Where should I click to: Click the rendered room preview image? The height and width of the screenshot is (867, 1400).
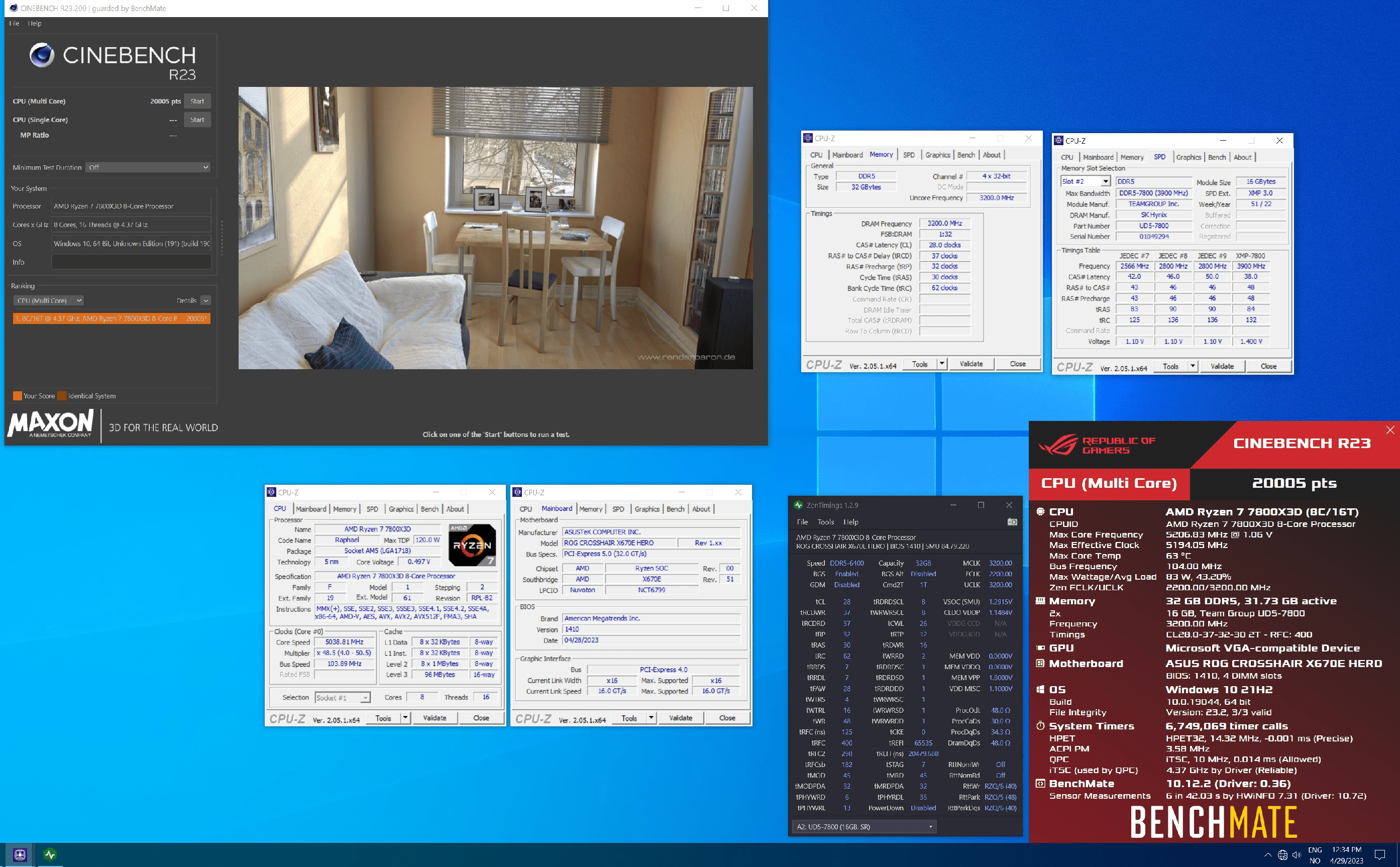coord(495,228)
